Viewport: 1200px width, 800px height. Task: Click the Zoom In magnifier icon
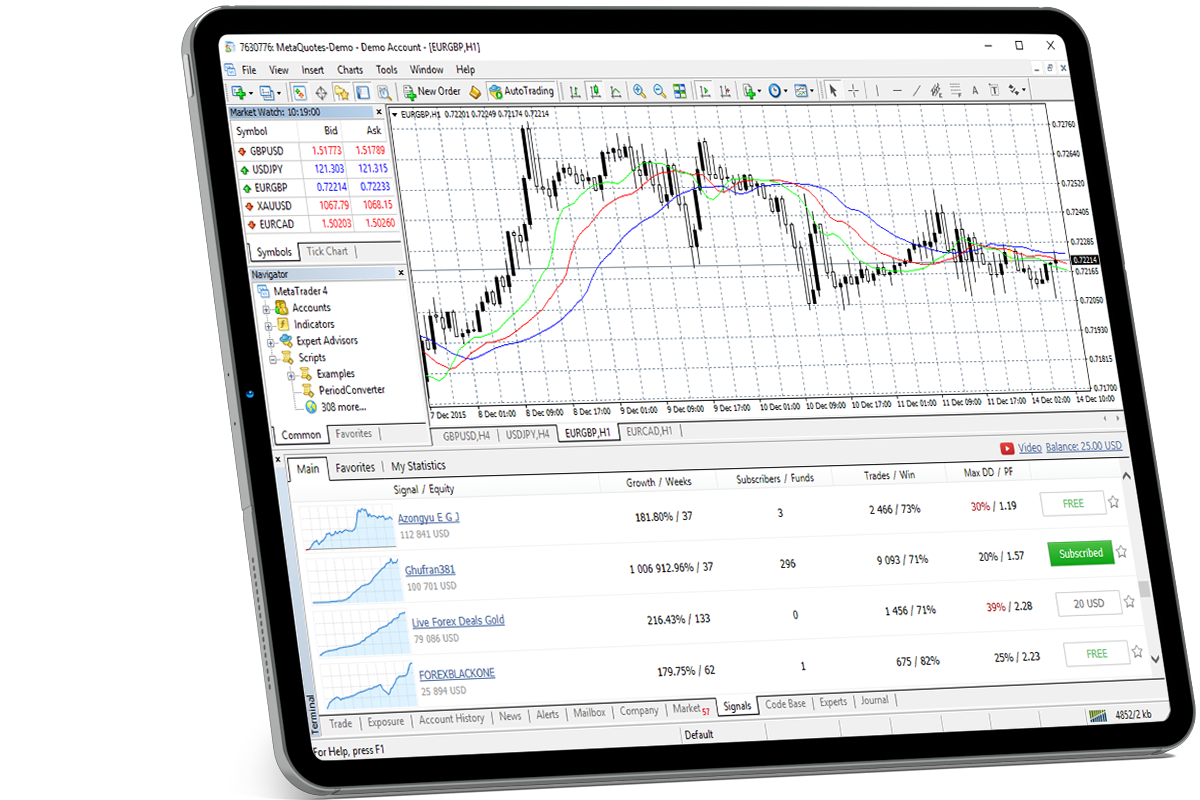pyautogui.click(x=638, y=91)
